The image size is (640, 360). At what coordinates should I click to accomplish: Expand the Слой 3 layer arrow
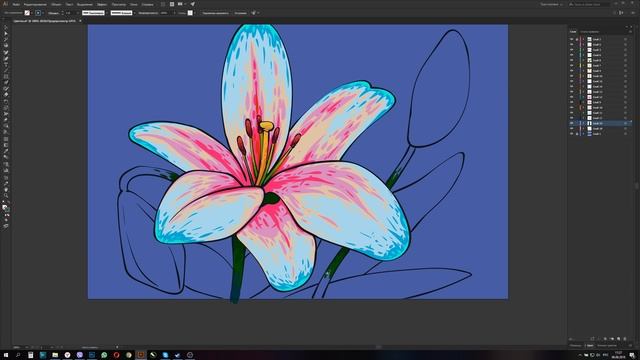pyautogui.click(x=583, y=50)
